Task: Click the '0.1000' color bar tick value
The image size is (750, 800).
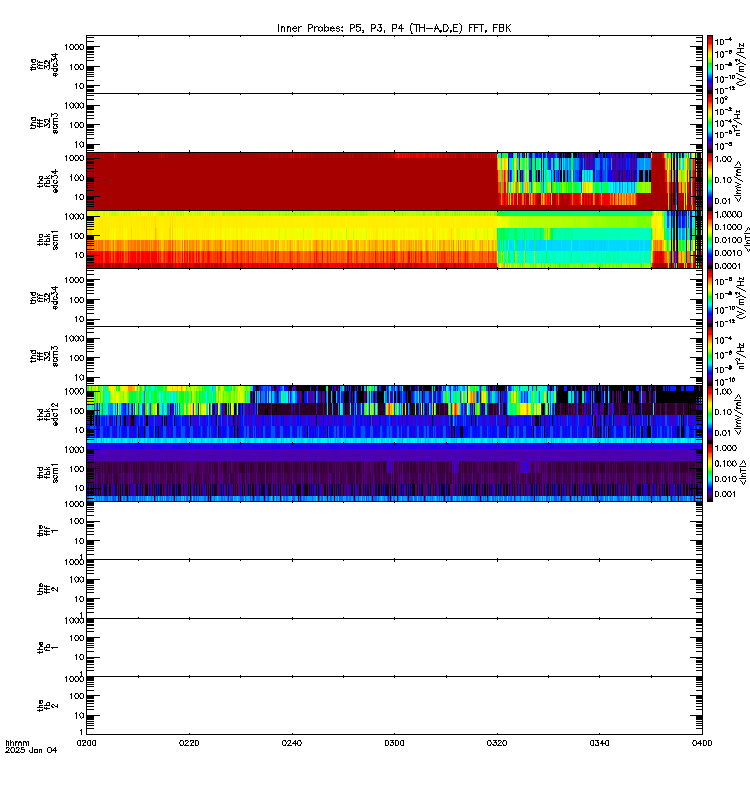Action: (728, 227)
